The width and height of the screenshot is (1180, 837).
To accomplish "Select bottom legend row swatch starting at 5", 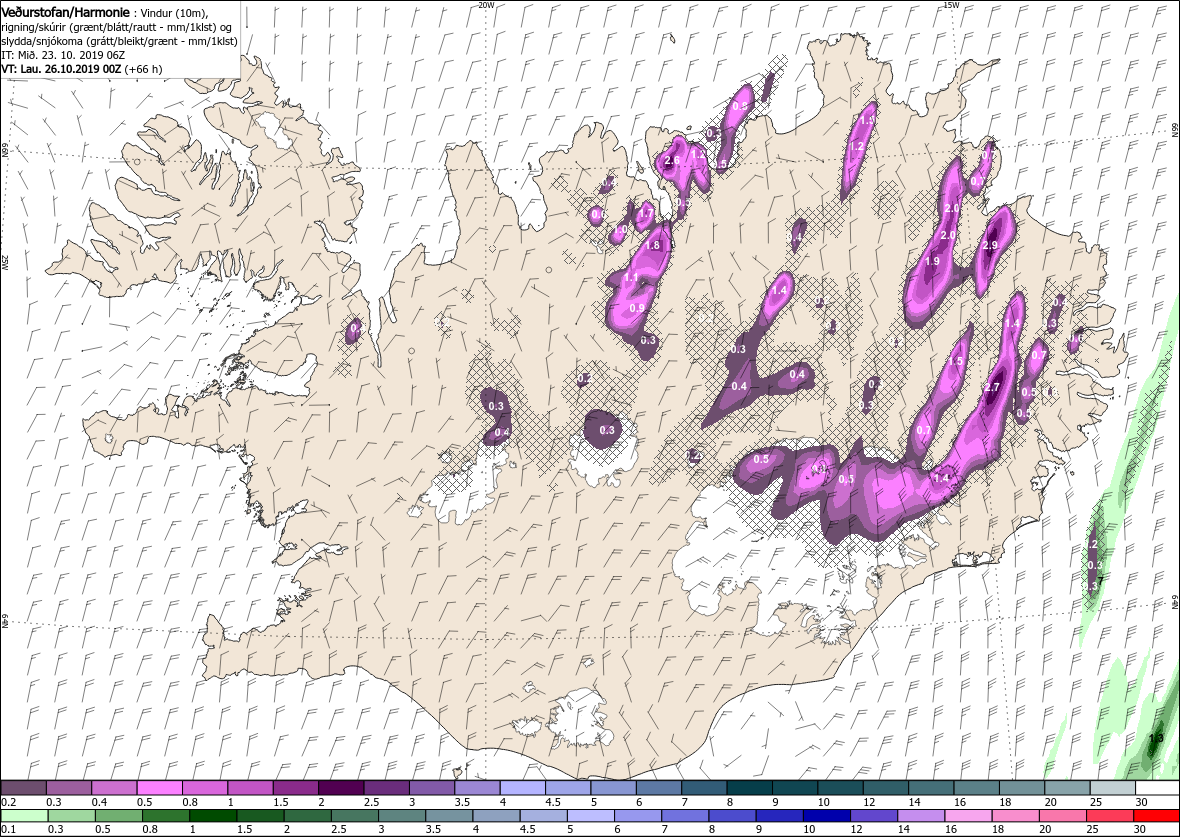I will [590, 817].
